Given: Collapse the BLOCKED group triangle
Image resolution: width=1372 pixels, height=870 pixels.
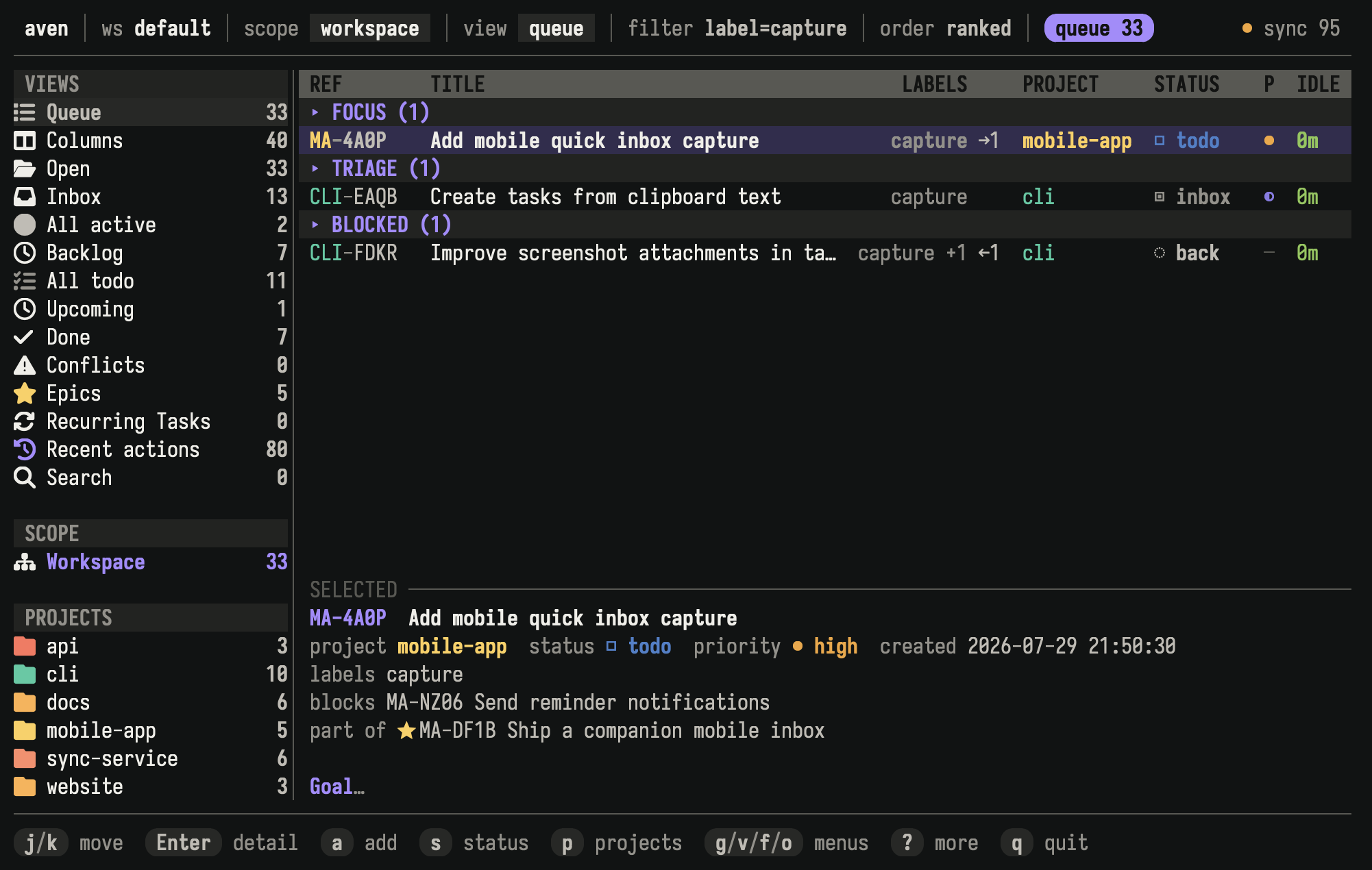Looking at the screenshot, I should (x=315, y=224).
